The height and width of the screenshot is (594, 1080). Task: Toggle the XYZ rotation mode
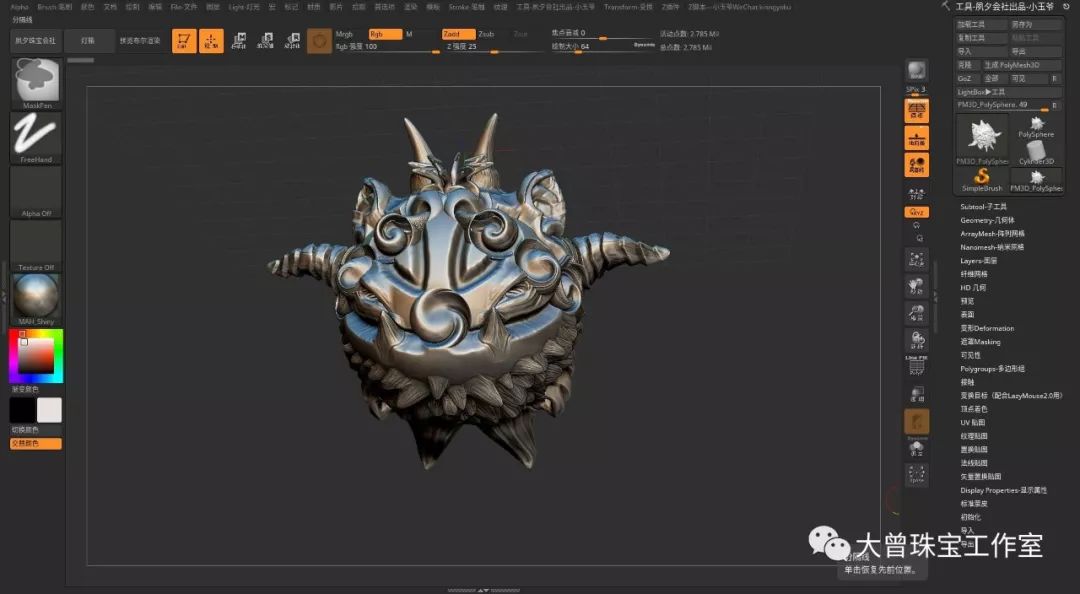tap(917, 212)
